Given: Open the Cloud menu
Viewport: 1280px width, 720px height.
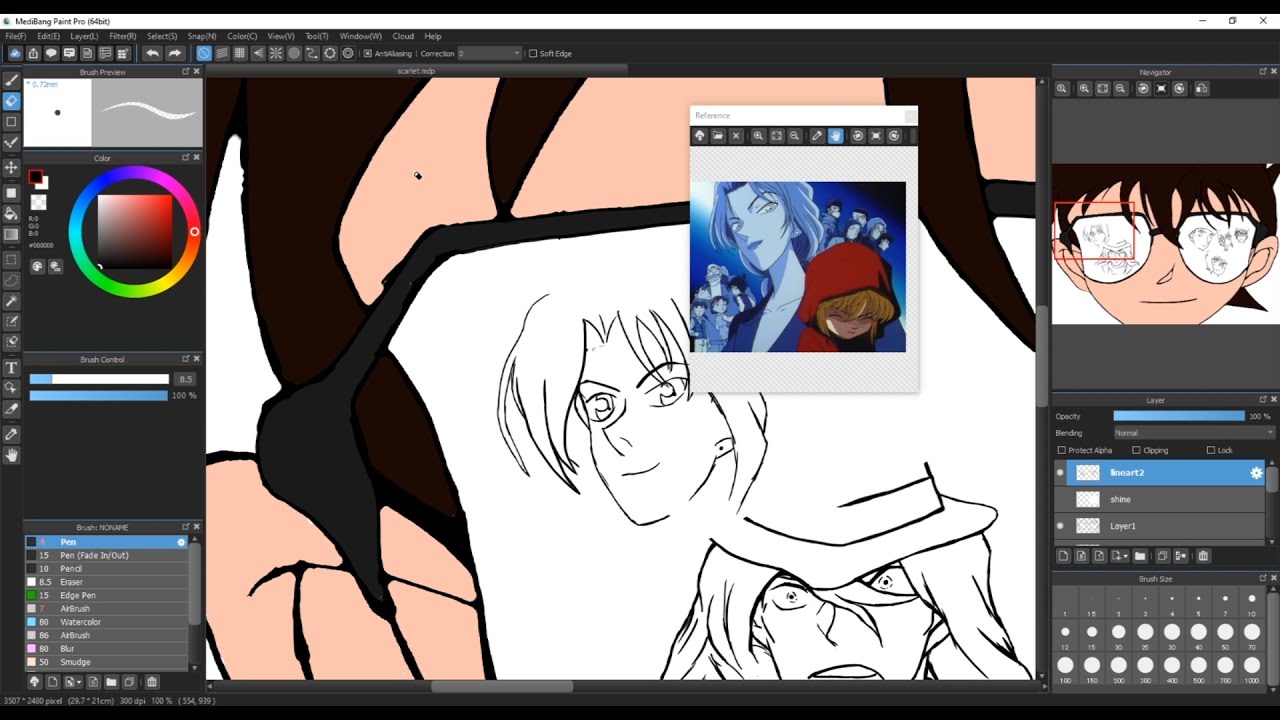Looking at the screenshot, I should pos(403,36).
